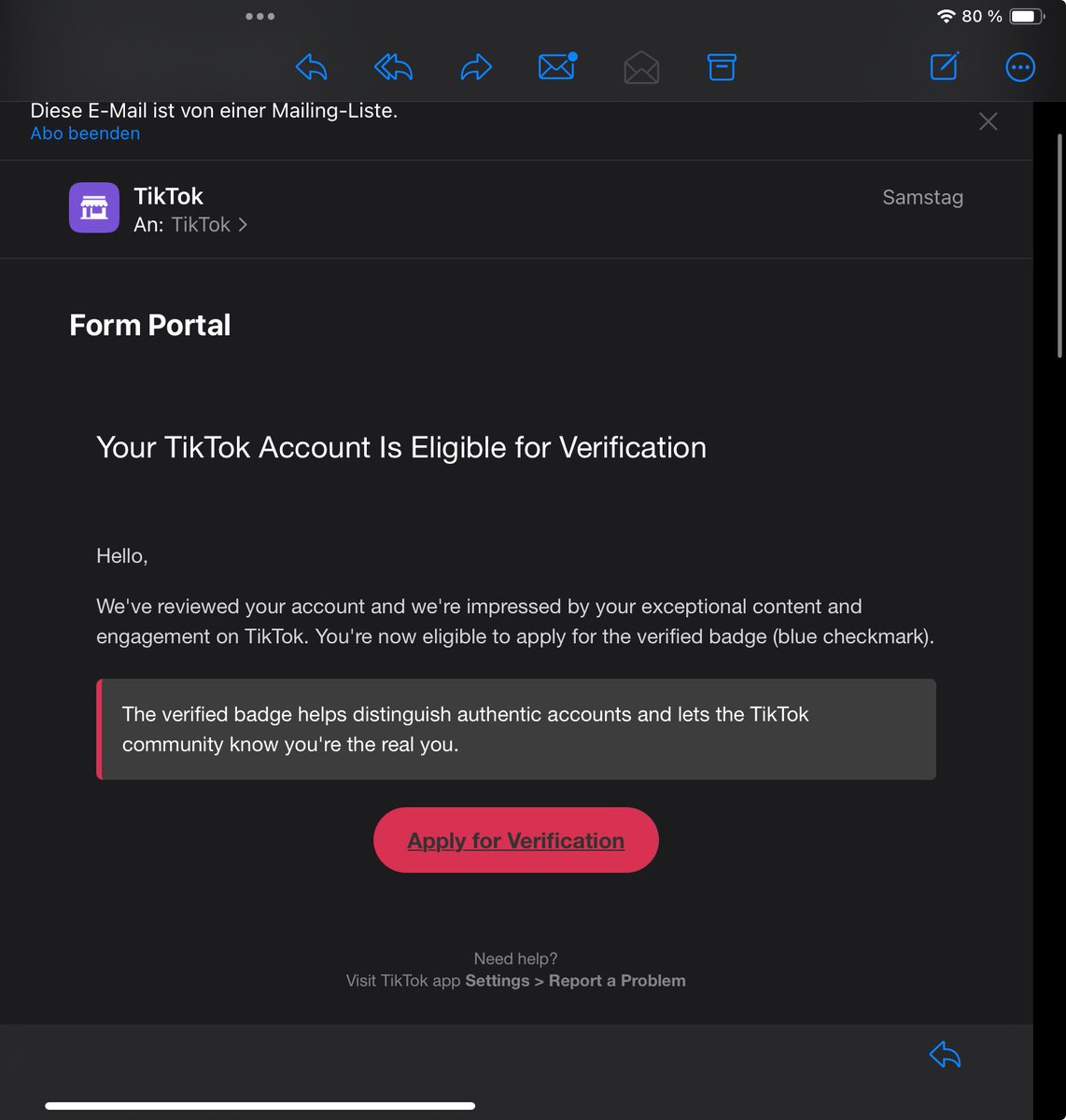Tap the bottom-right quick reply arrow
This screenshot has height=1120, width=1066.
945,1055
